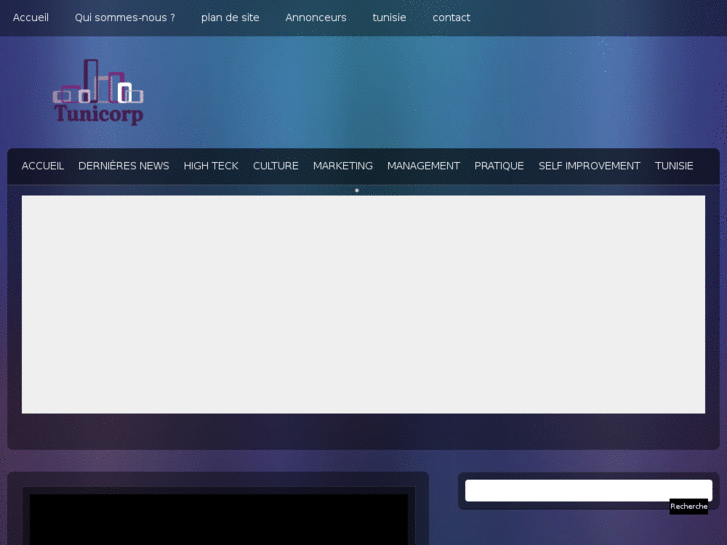The image size is (727, 545).
Task: Open PRATIQUE category
Action: pyautogui.click(x=499, y=166)
